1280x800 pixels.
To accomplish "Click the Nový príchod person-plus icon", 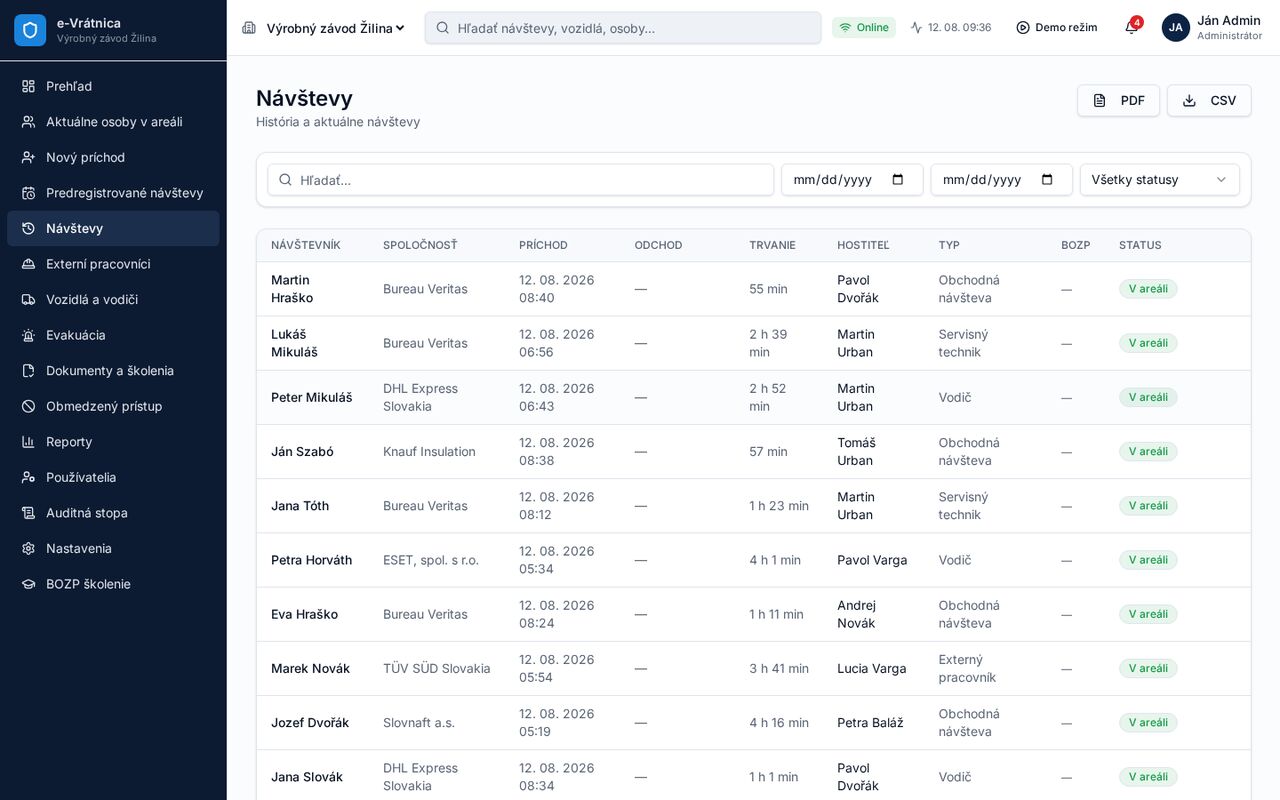I will 28,157.
